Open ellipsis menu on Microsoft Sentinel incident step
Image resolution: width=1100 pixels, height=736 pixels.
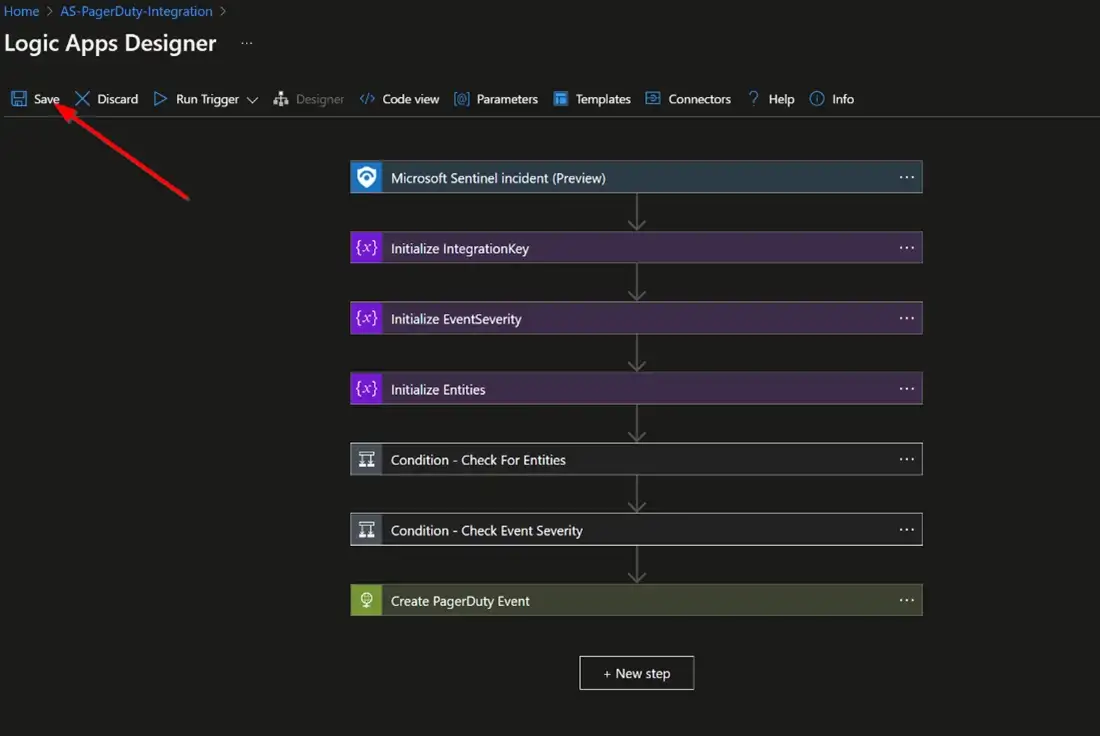(x=906, y=177)
